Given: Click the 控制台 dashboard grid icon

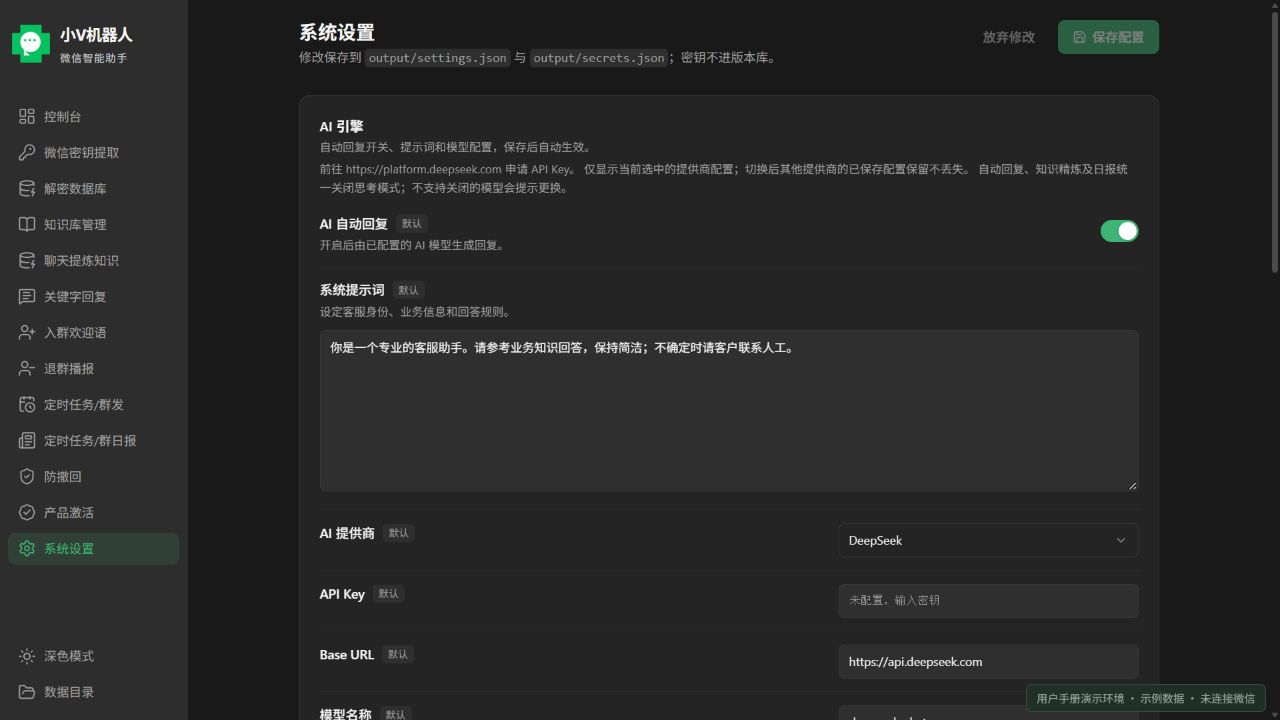Looking at the screenshot, I should point(27,117).
